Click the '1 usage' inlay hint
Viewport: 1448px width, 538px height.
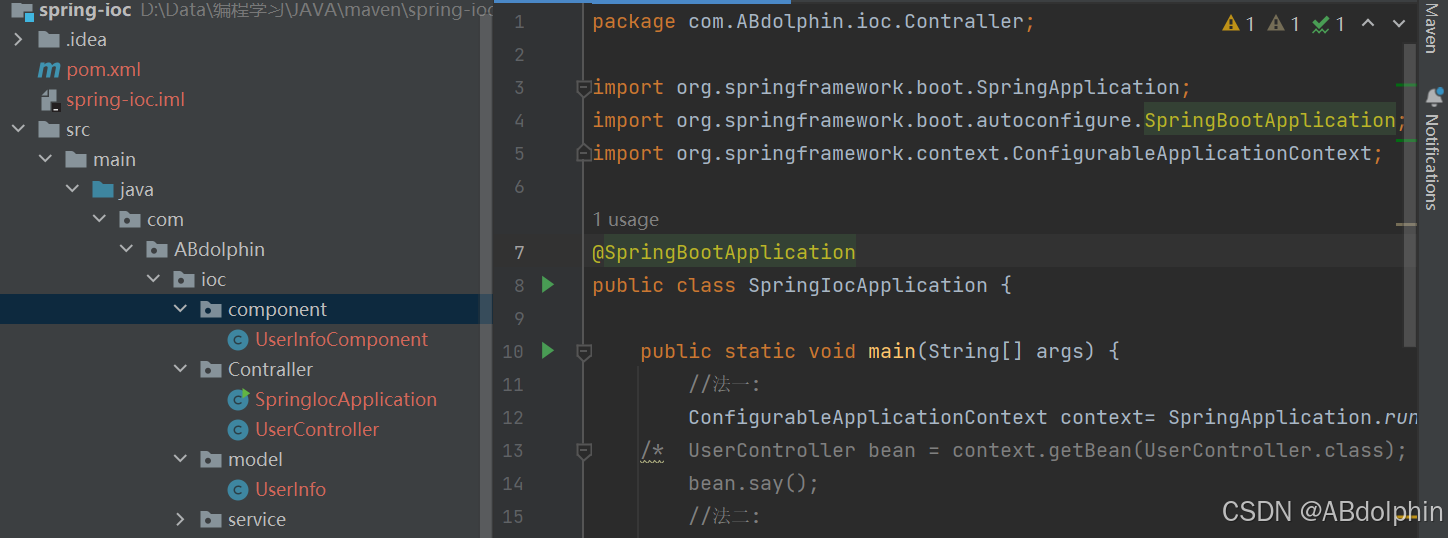tap(626, 220)
